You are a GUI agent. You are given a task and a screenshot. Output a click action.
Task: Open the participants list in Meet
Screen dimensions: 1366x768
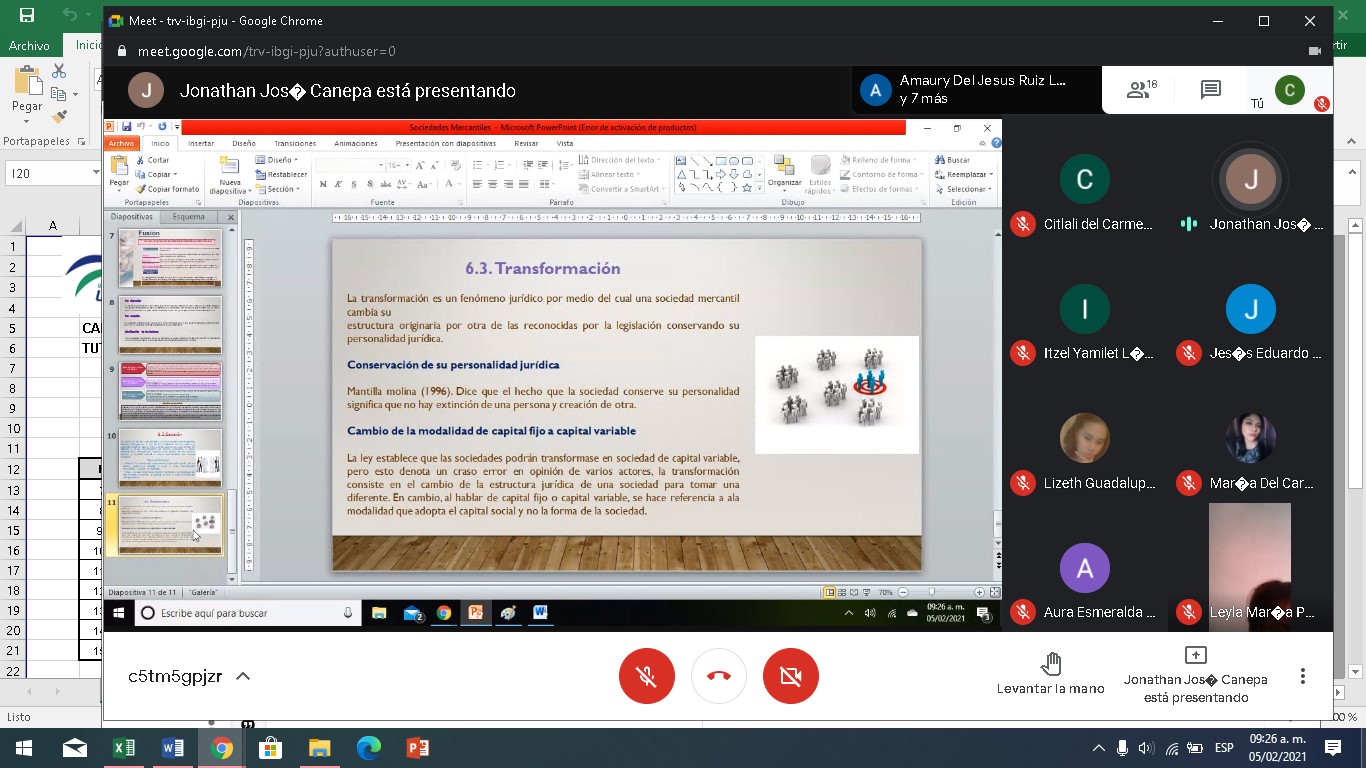tap(1141, 91)
